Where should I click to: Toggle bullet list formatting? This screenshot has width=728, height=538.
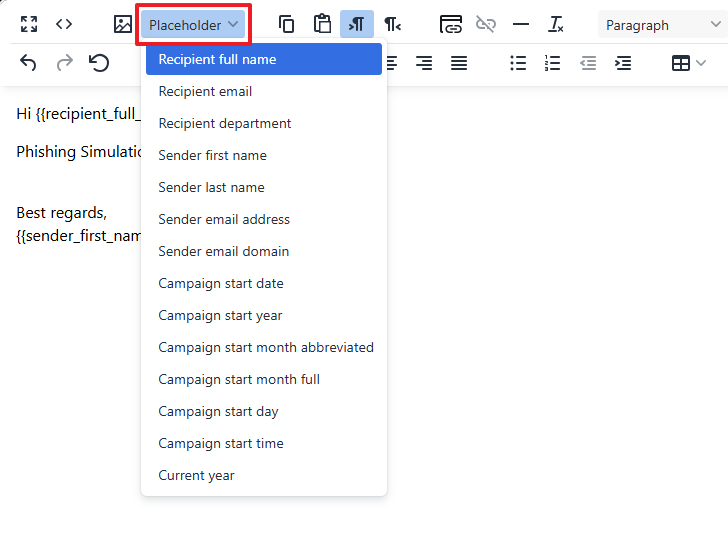click(518, 63)
